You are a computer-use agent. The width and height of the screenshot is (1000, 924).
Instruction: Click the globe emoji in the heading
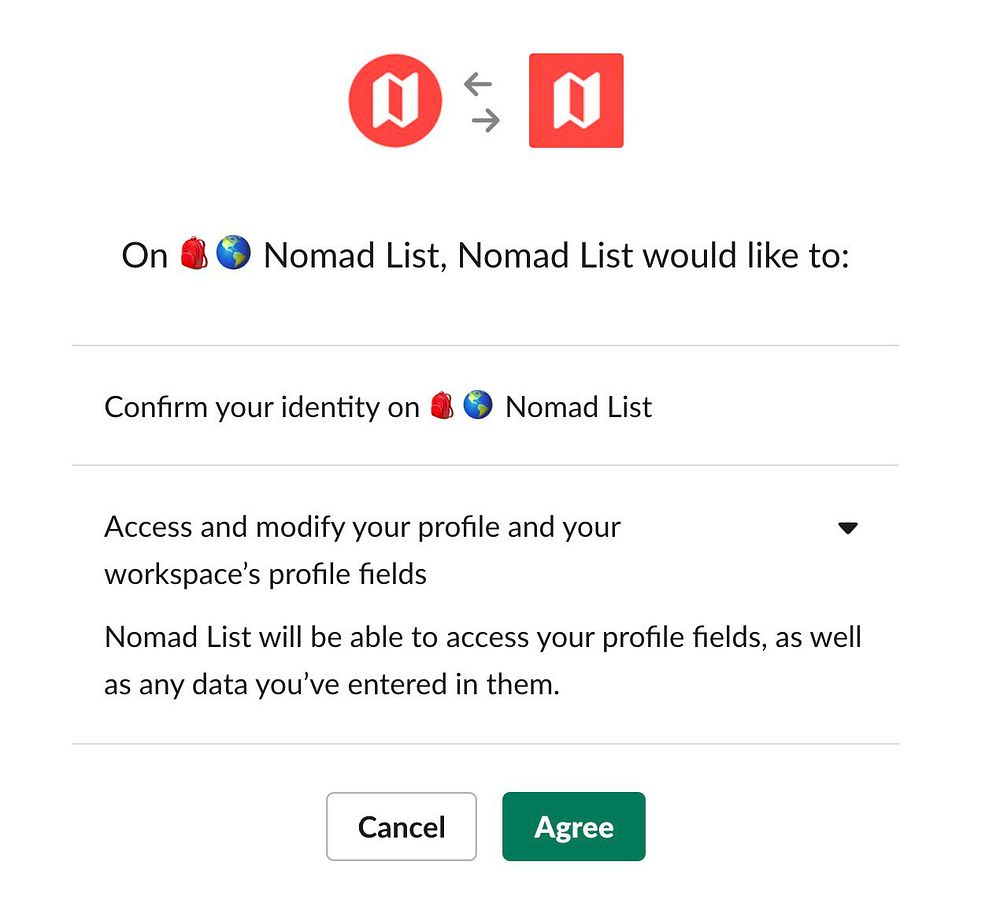233,254
